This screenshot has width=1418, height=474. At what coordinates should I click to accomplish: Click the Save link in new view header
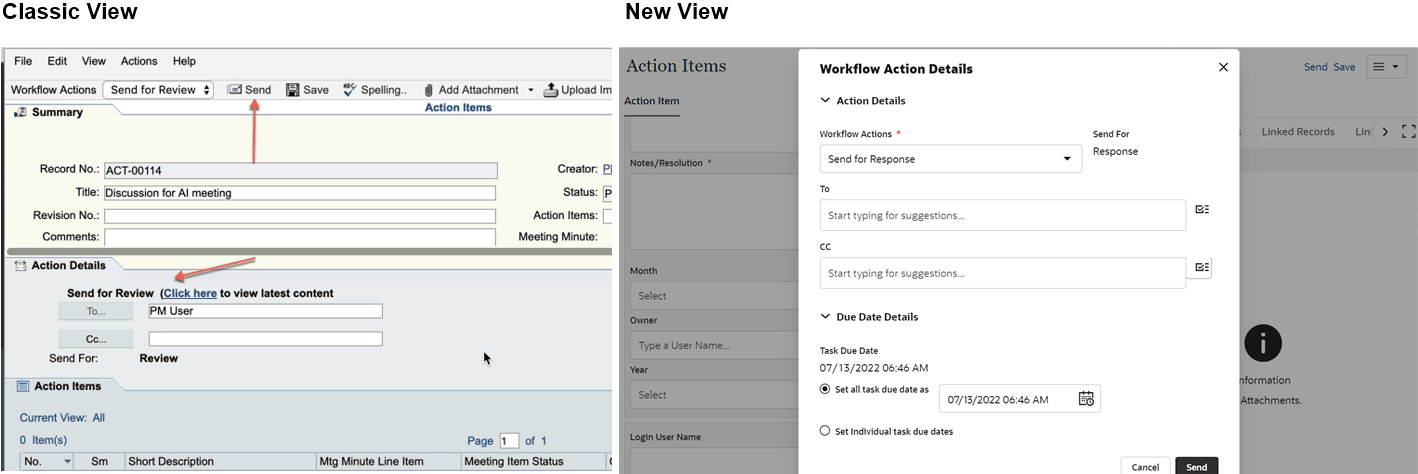[1345, 67]
